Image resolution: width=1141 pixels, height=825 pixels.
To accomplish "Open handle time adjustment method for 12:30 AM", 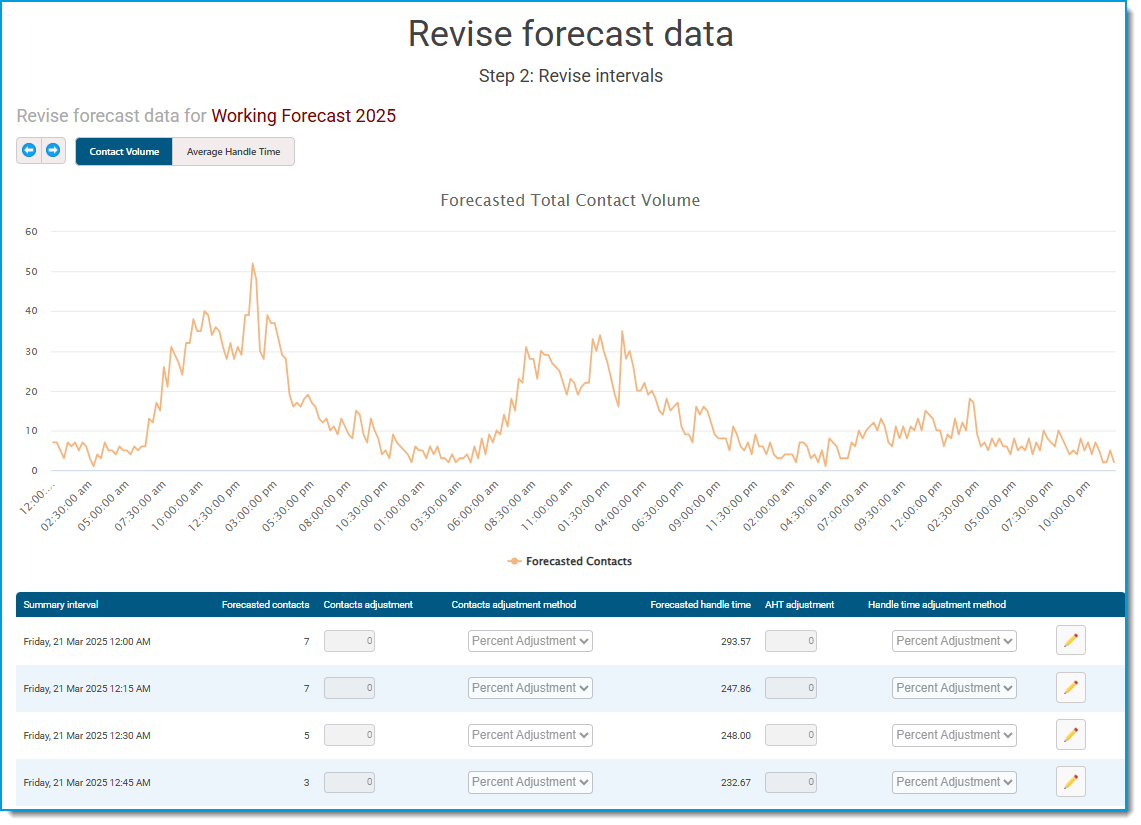I will point(954,736).
